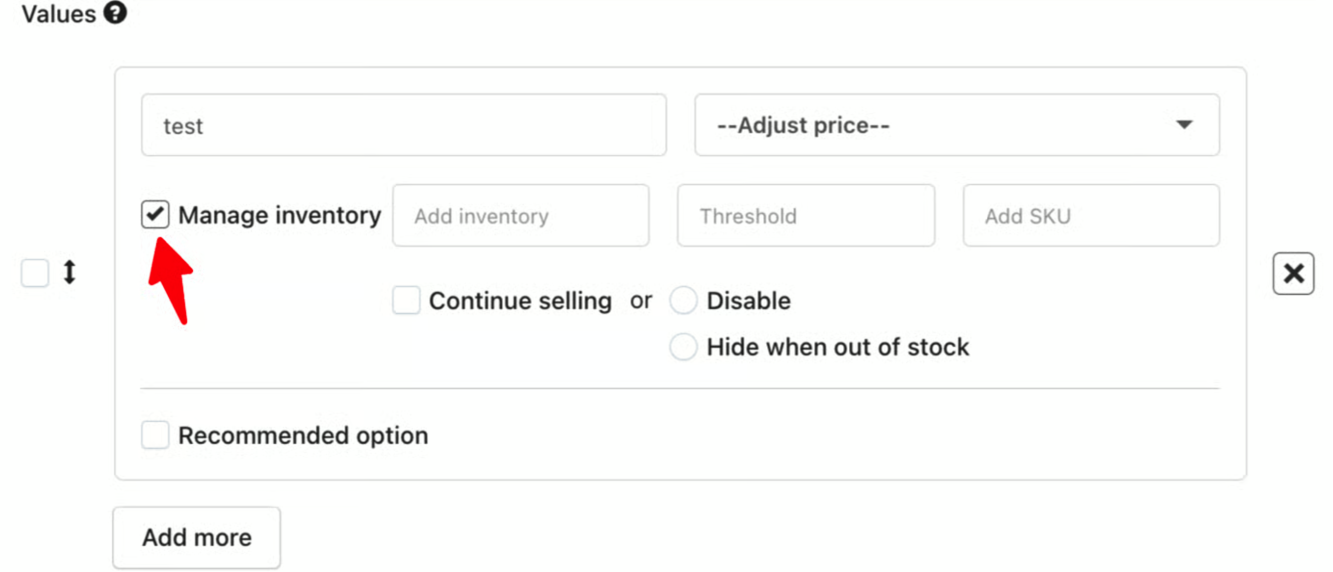Click the Values help question mark icon

[x=116, y=14]
